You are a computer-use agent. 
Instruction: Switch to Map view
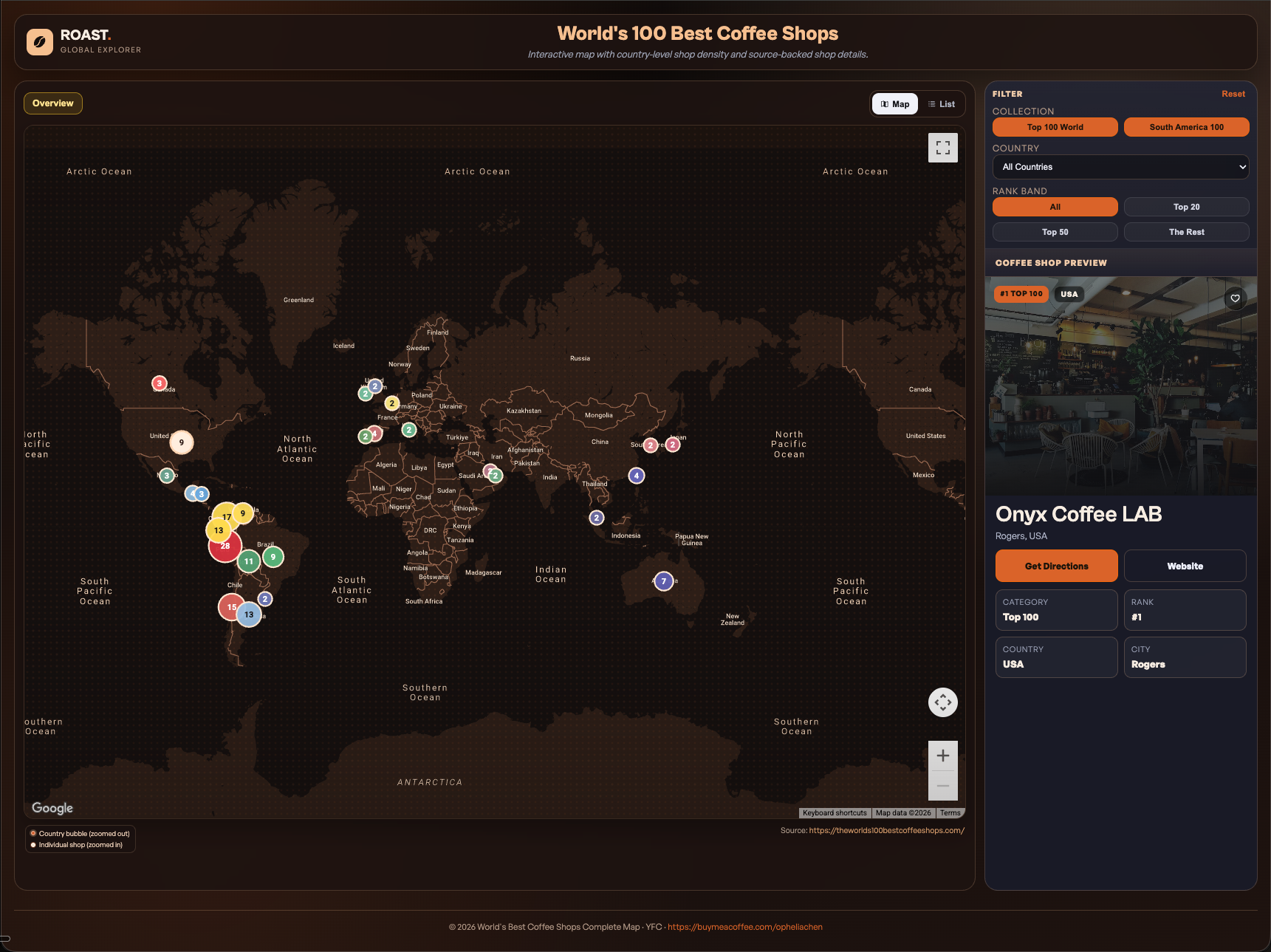pos(895,104)
